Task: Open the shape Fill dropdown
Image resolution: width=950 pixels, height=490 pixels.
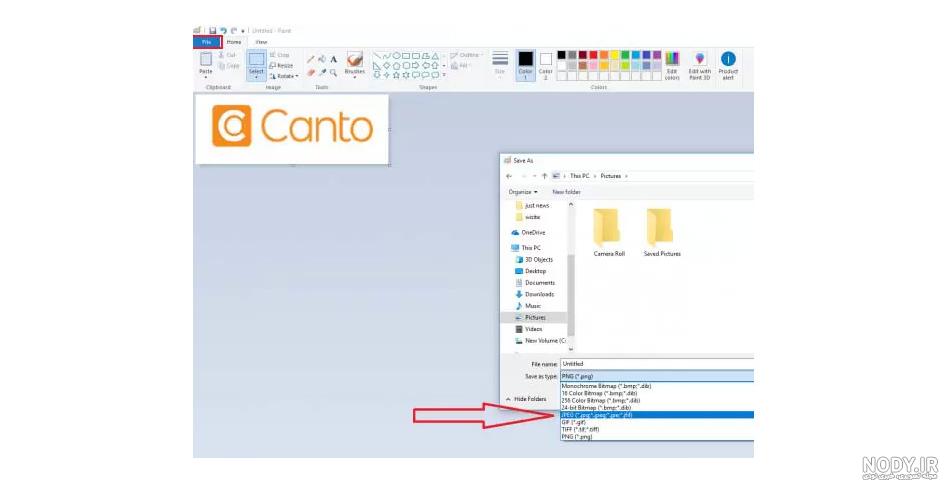Action: 462,65
